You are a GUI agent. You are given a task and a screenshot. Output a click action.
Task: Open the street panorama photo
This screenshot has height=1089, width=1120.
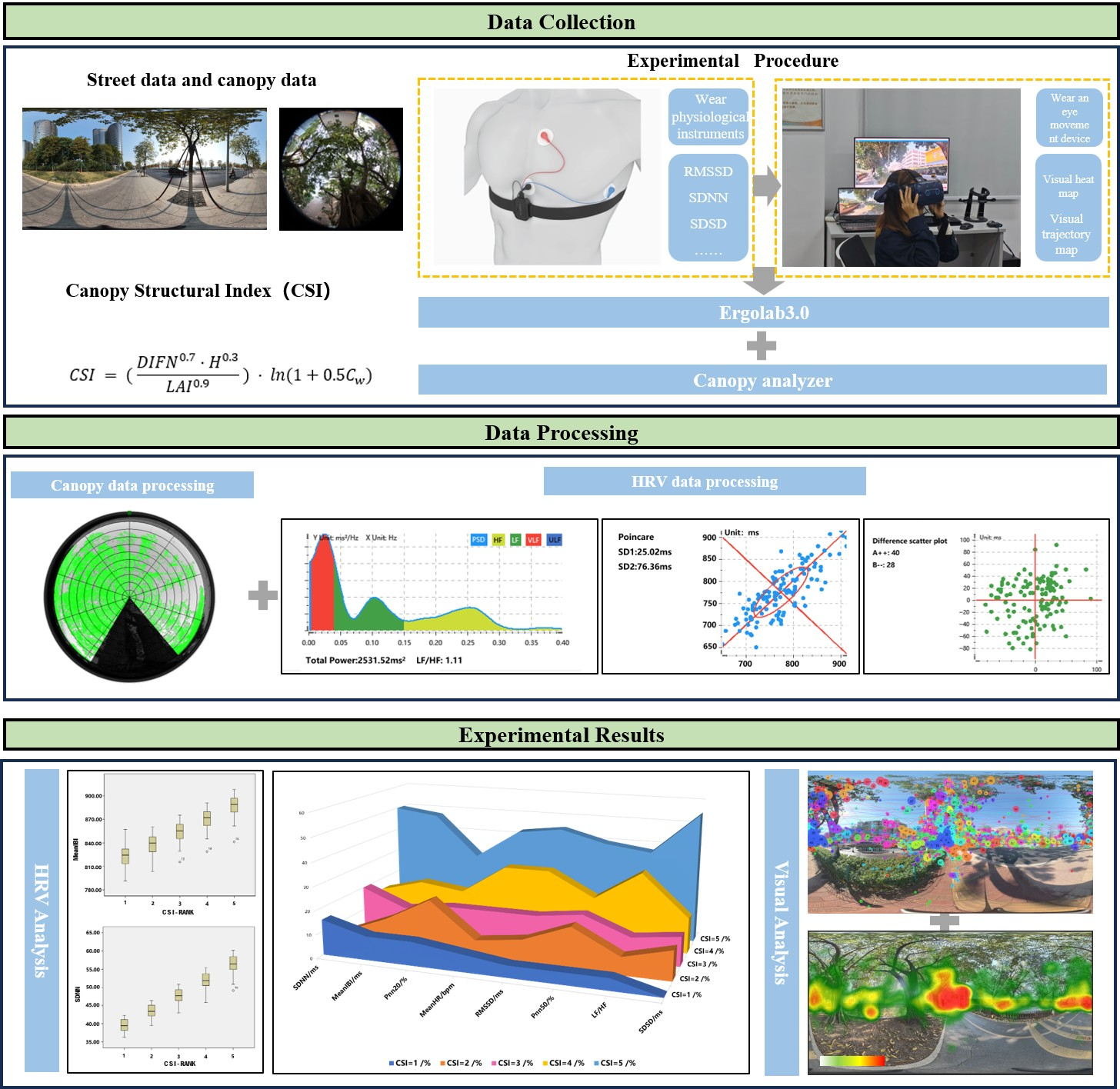pos(145,169)
